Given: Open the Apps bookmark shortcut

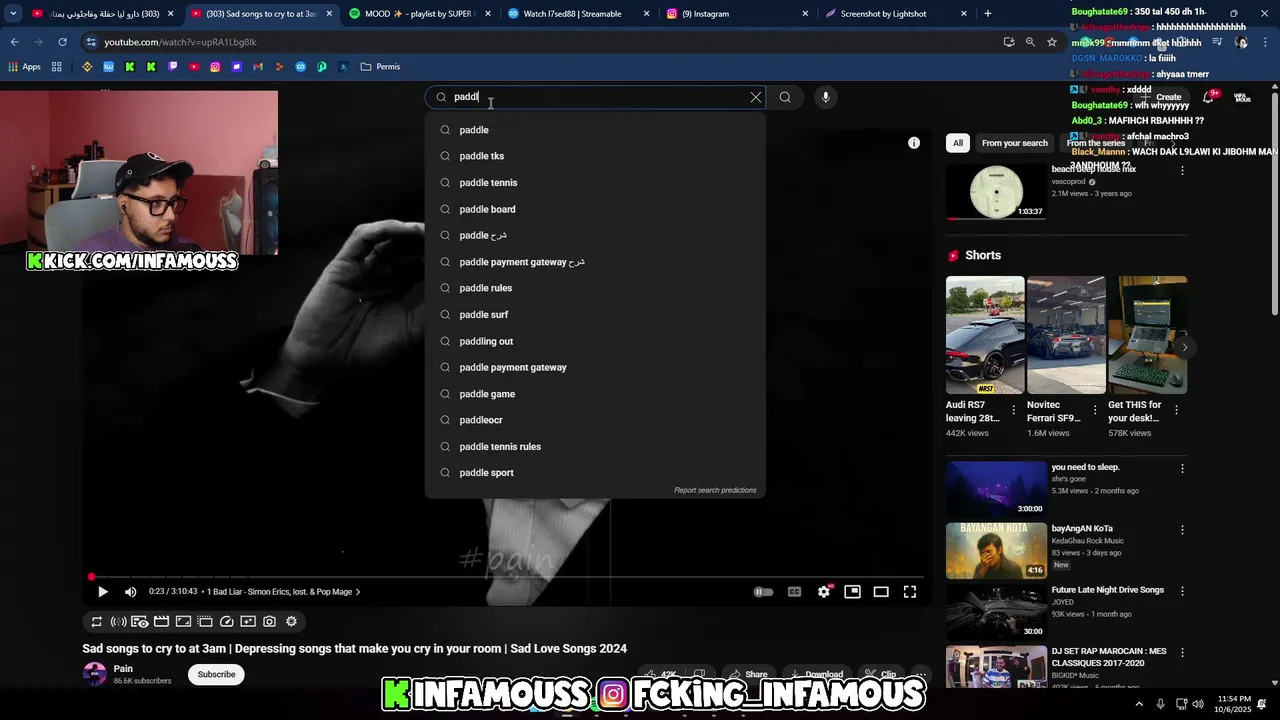Looking at the screenshot, I should pyautogui.click(x=25, y=67).
